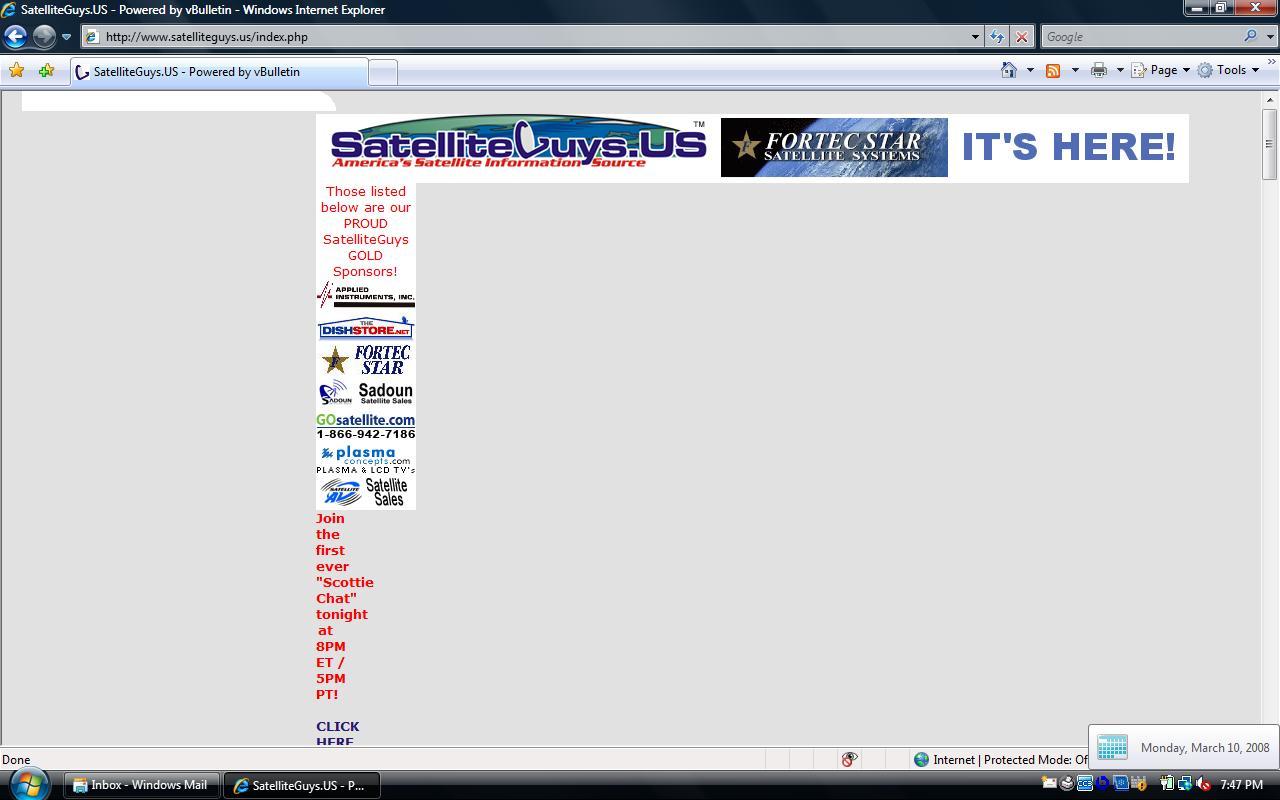This screenshot has width=1280, height=800.
Task: Refresh the page with the Refresh icon
Action: 997,37
